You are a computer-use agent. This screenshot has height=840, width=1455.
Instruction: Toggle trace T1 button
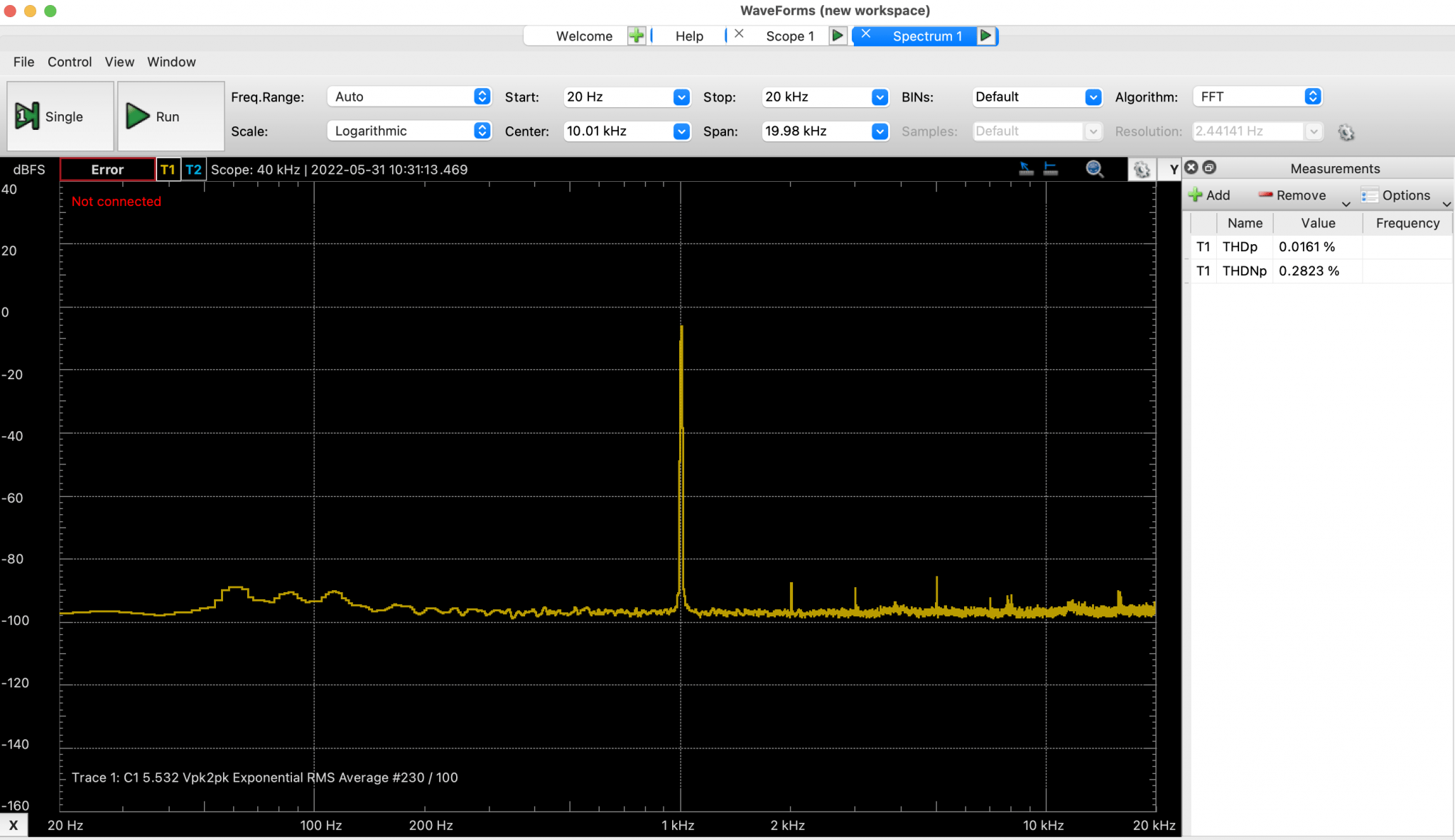pyautogui.click(x=168, y=170)
